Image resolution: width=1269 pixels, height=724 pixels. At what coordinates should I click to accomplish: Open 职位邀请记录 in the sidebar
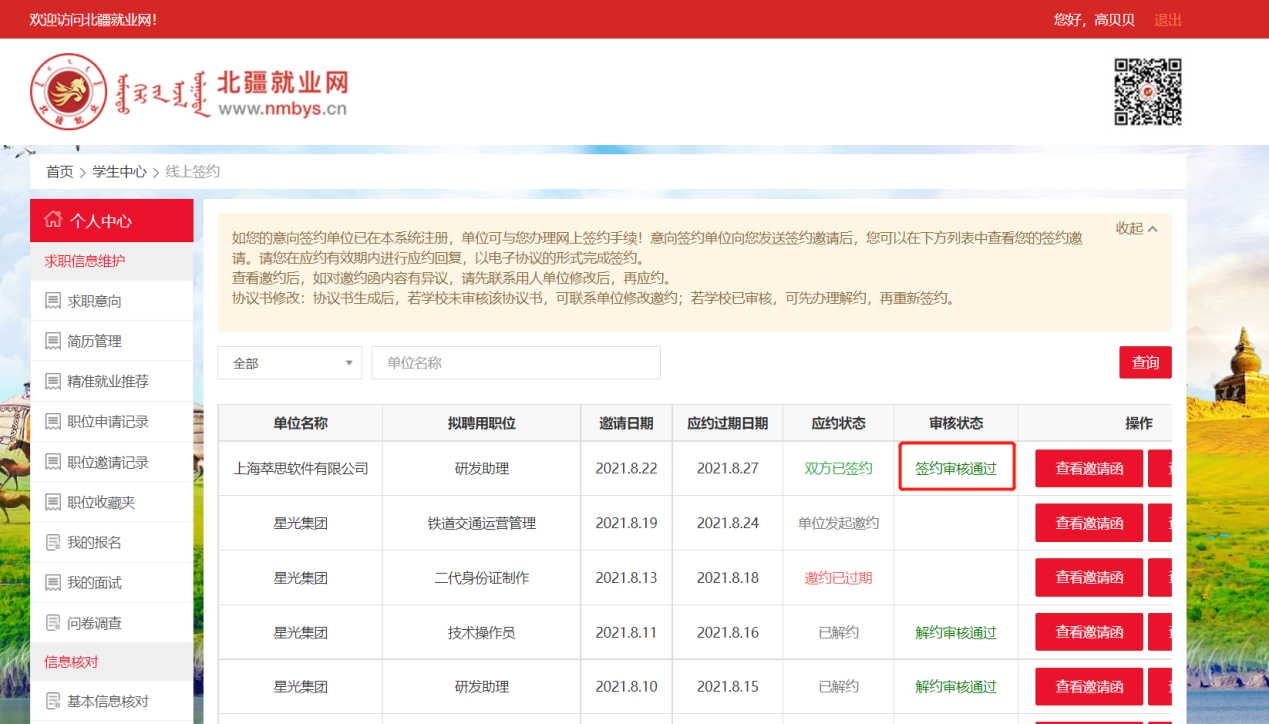coord(108,462)
